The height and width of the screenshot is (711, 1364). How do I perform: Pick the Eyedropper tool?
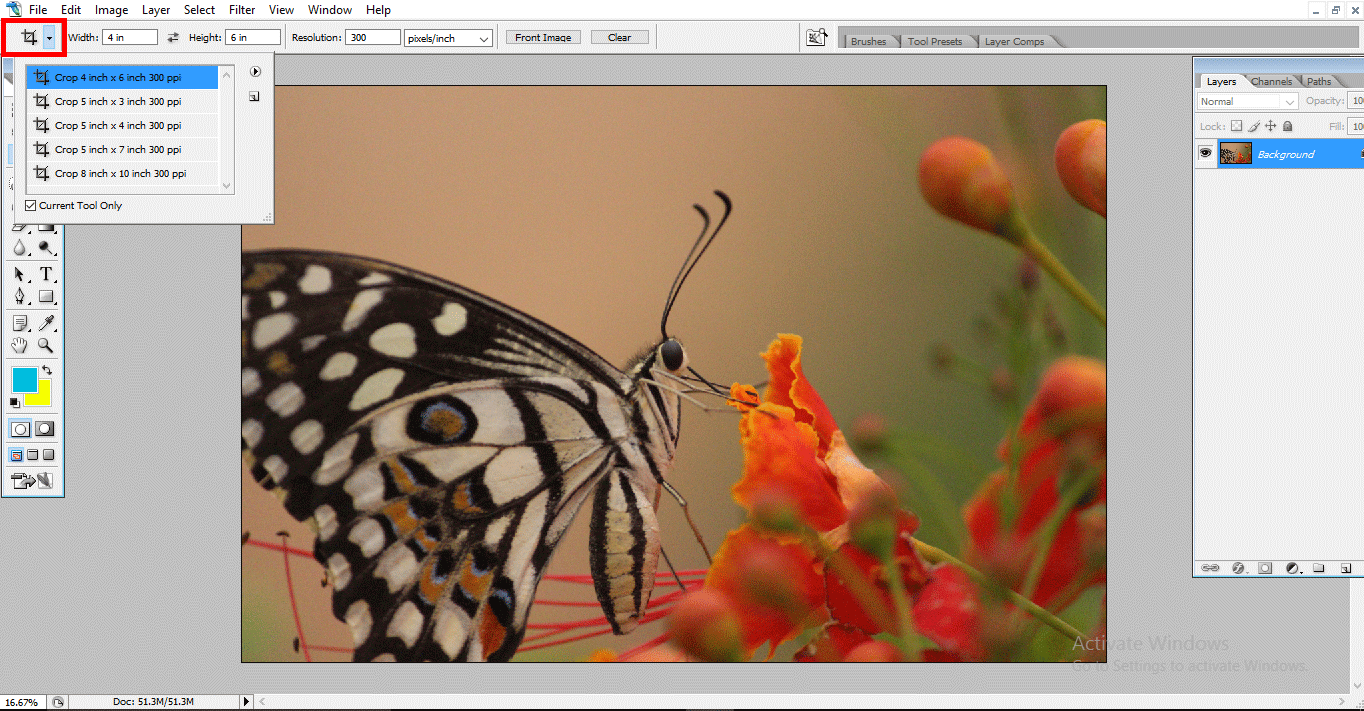click(47, 322)
